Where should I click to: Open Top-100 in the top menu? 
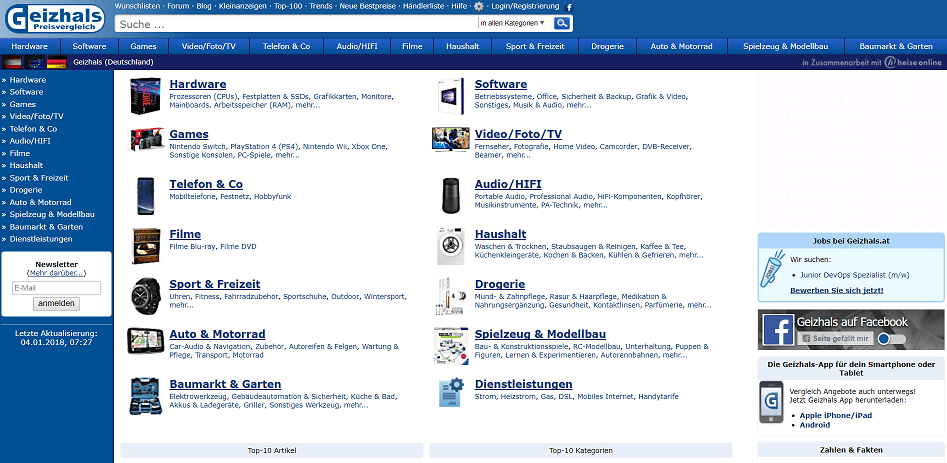pos(287,6)
